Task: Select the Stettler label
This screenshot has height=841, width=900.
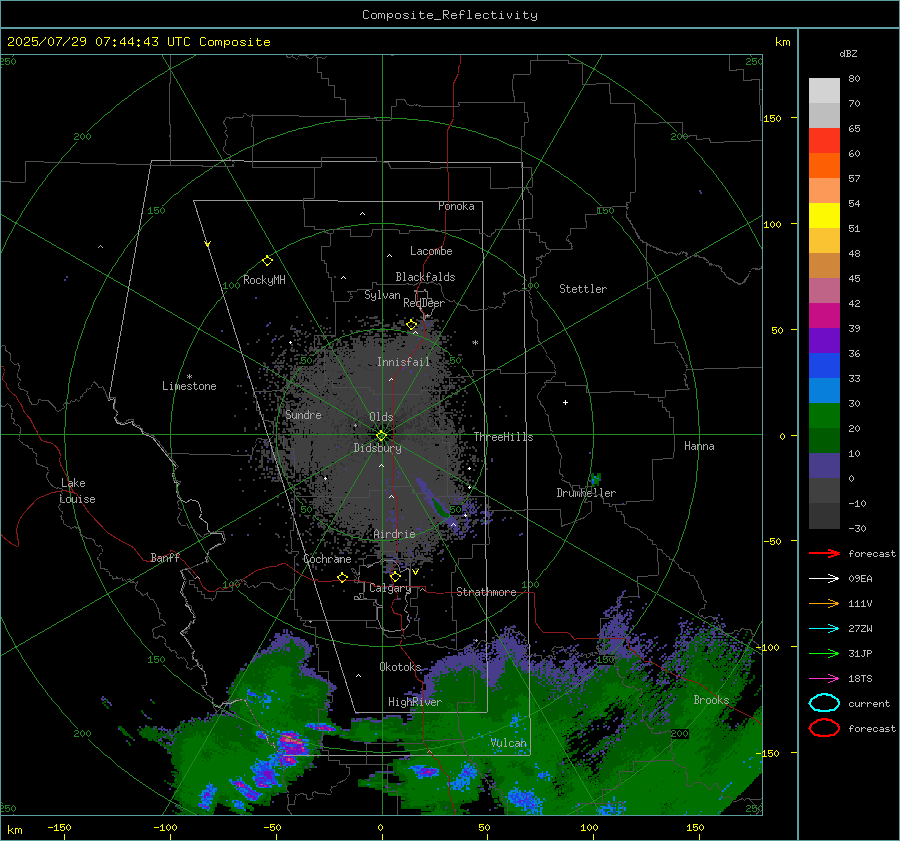Action: tap(583, 289)
